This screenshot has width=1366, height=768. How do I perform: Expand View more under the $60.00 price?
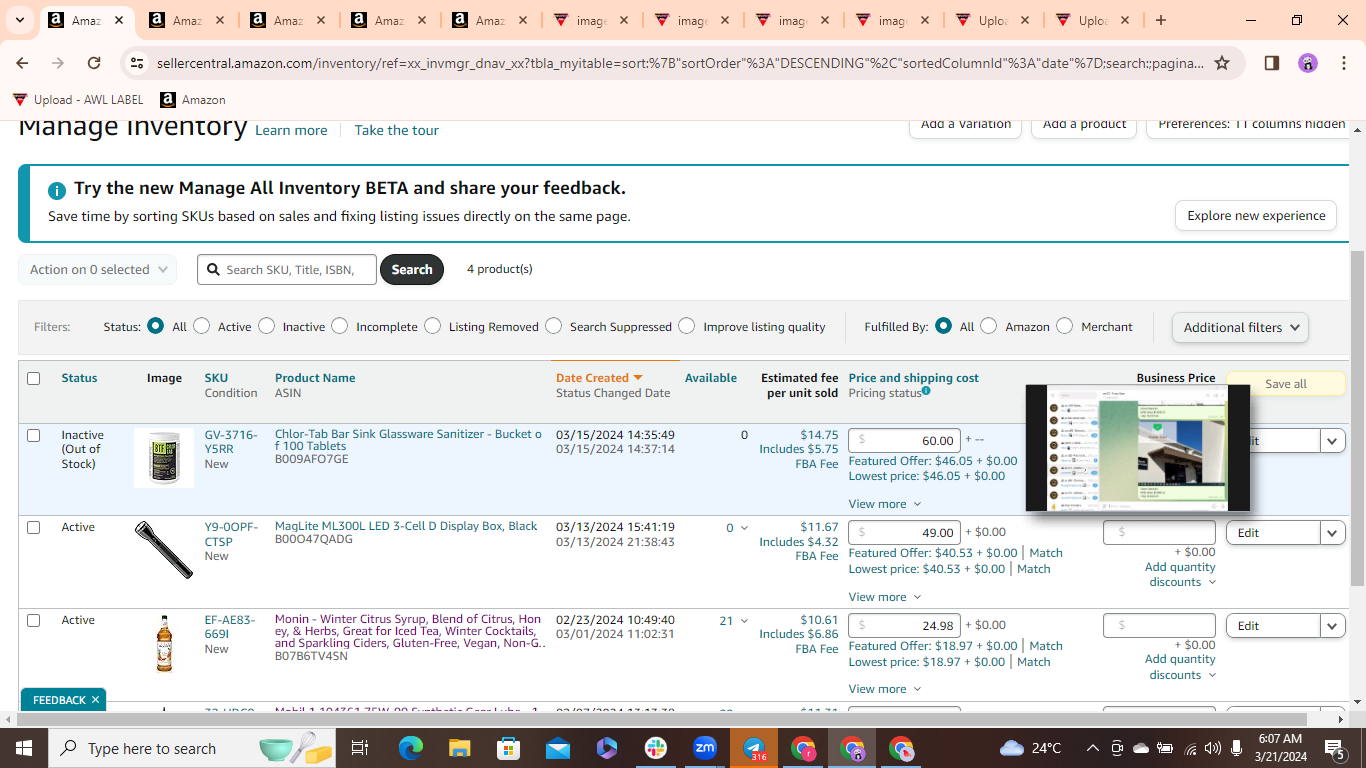click(885, 504)
